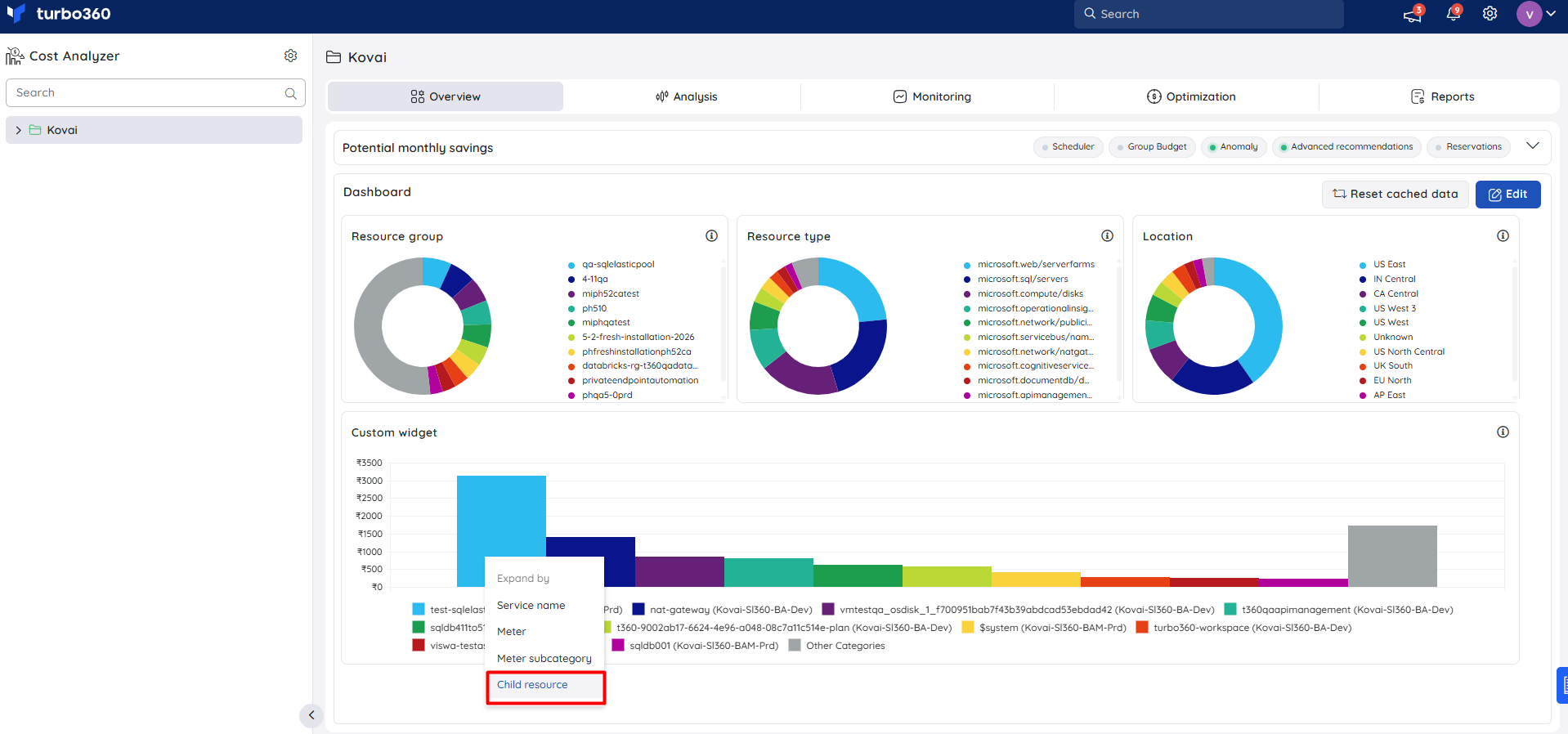Select the Kovai folder in tree
Viewport: 1568px width, 734px height.
pos(155,130)
